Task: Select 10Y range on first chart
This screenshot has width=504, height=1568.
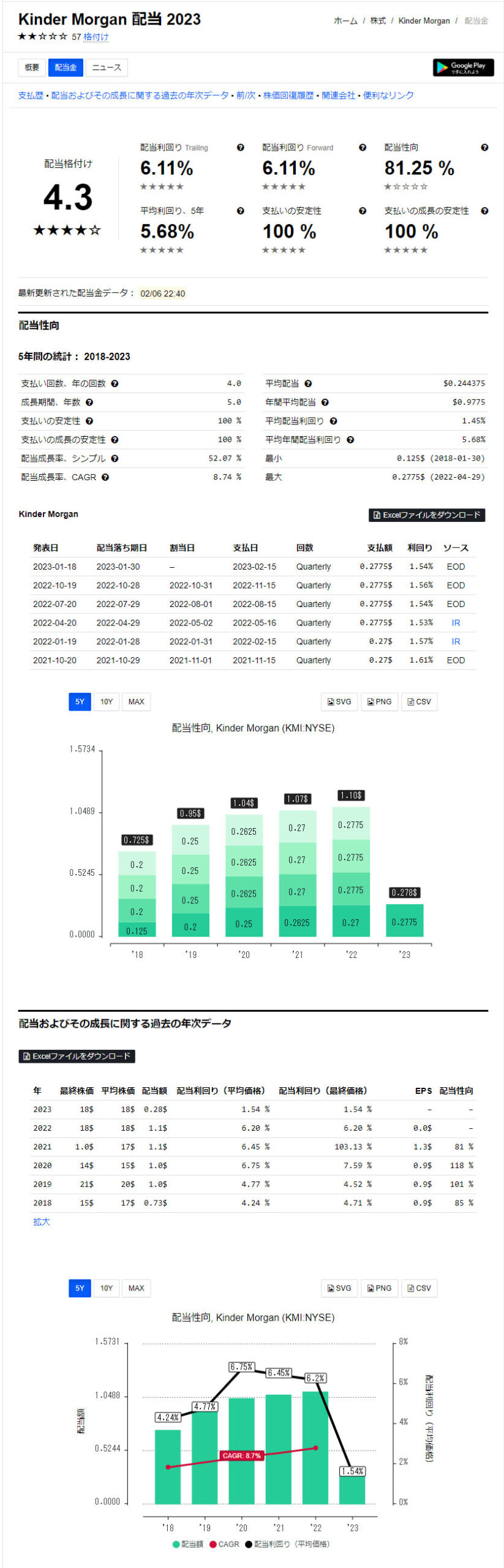Action: 107,702
